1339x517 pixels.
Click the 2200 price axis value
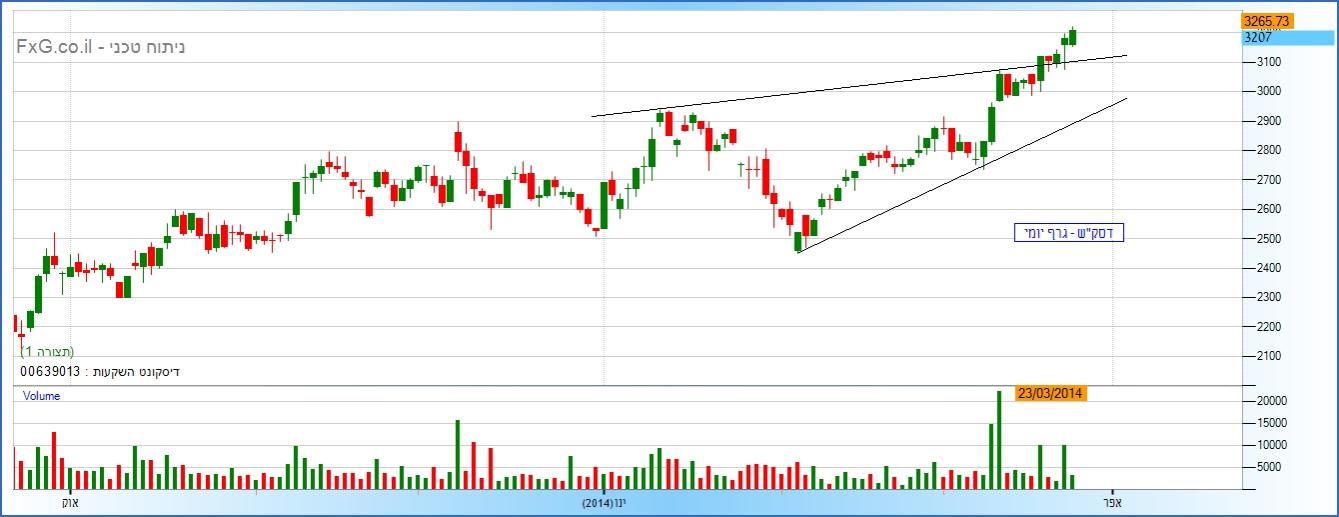click(1267, 327)
